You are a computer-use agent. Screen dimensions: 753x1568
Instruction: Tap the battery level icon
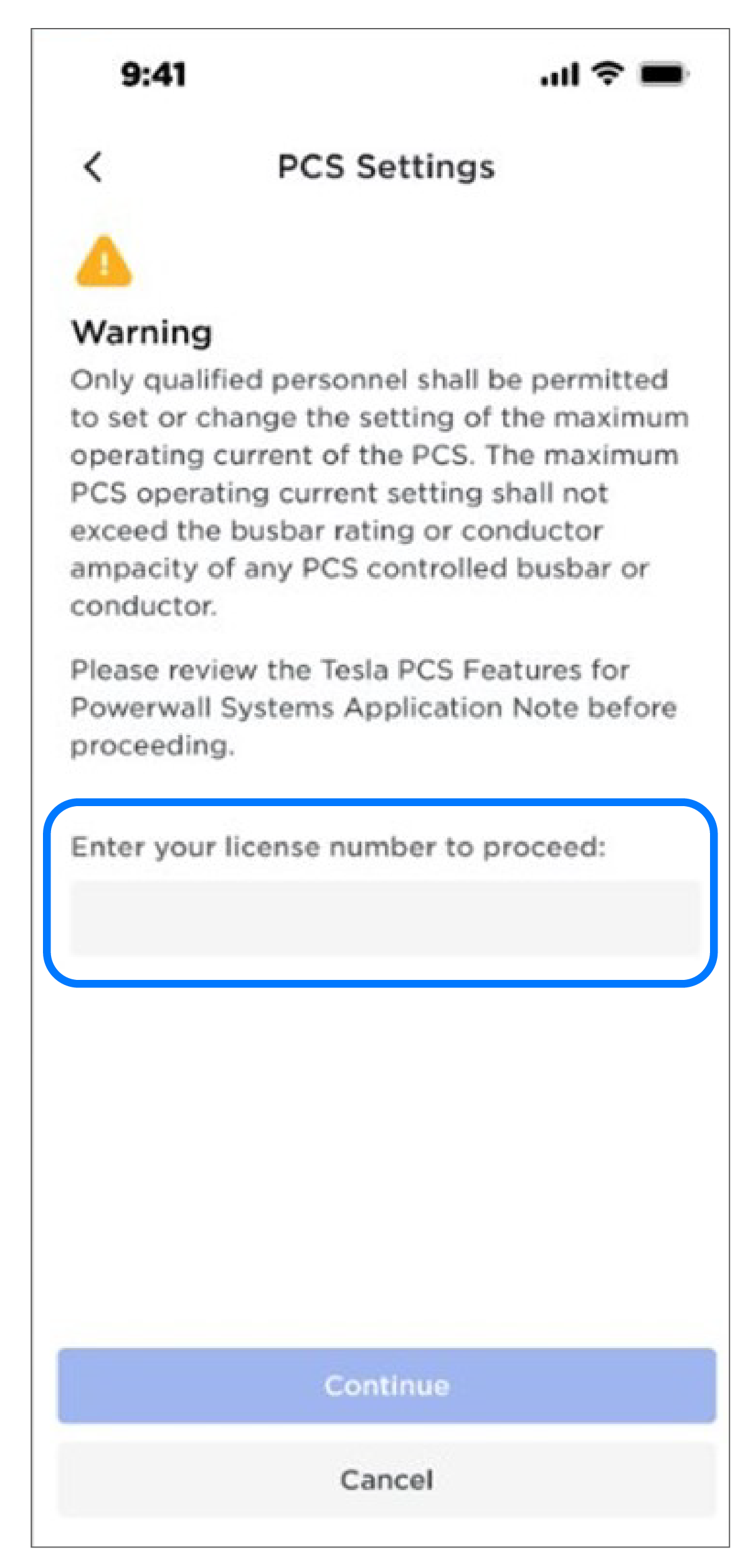[x=664, y=74]
